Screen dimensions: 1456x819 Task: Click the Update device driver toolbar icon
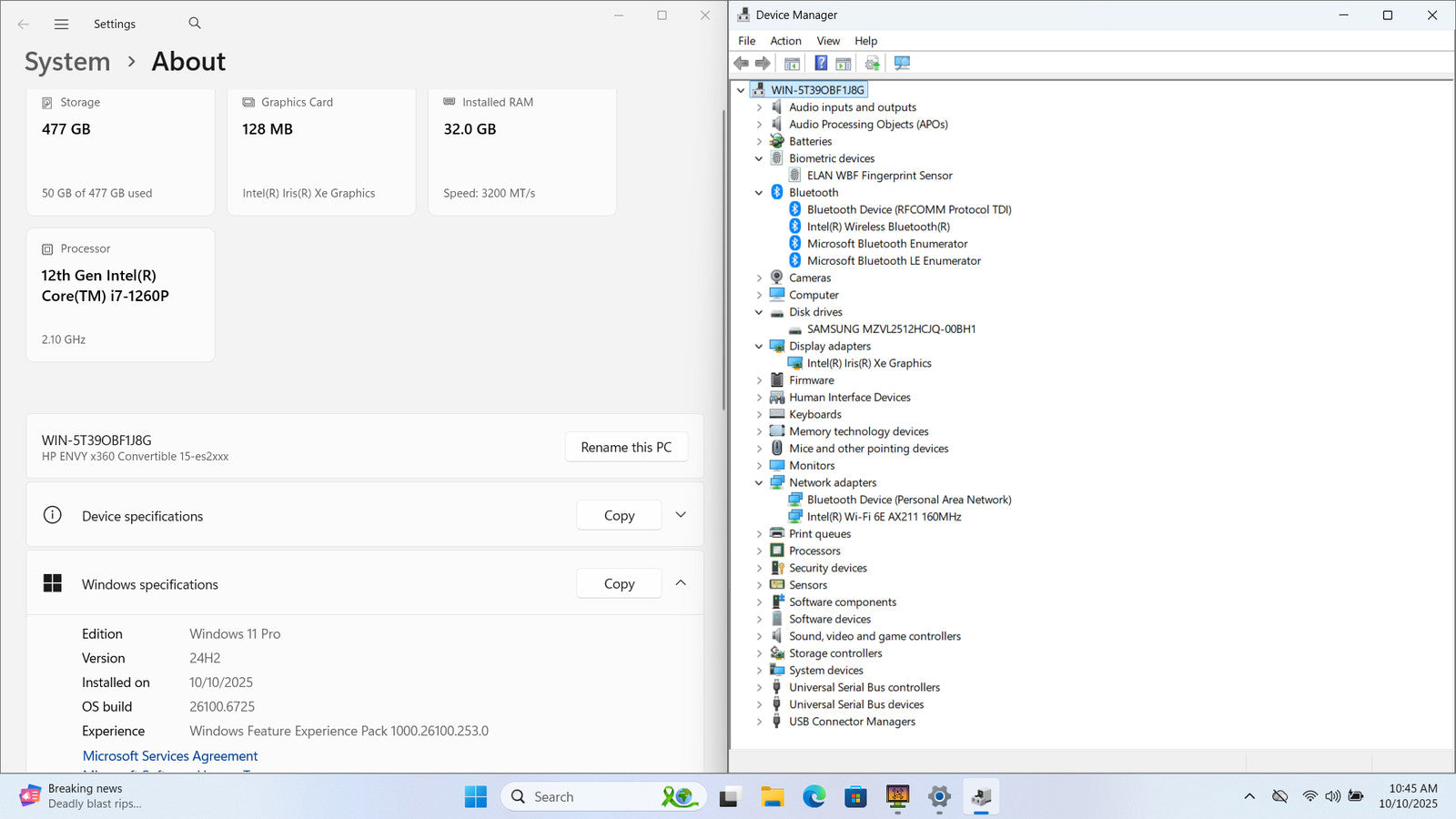click(x=872, y=64)
